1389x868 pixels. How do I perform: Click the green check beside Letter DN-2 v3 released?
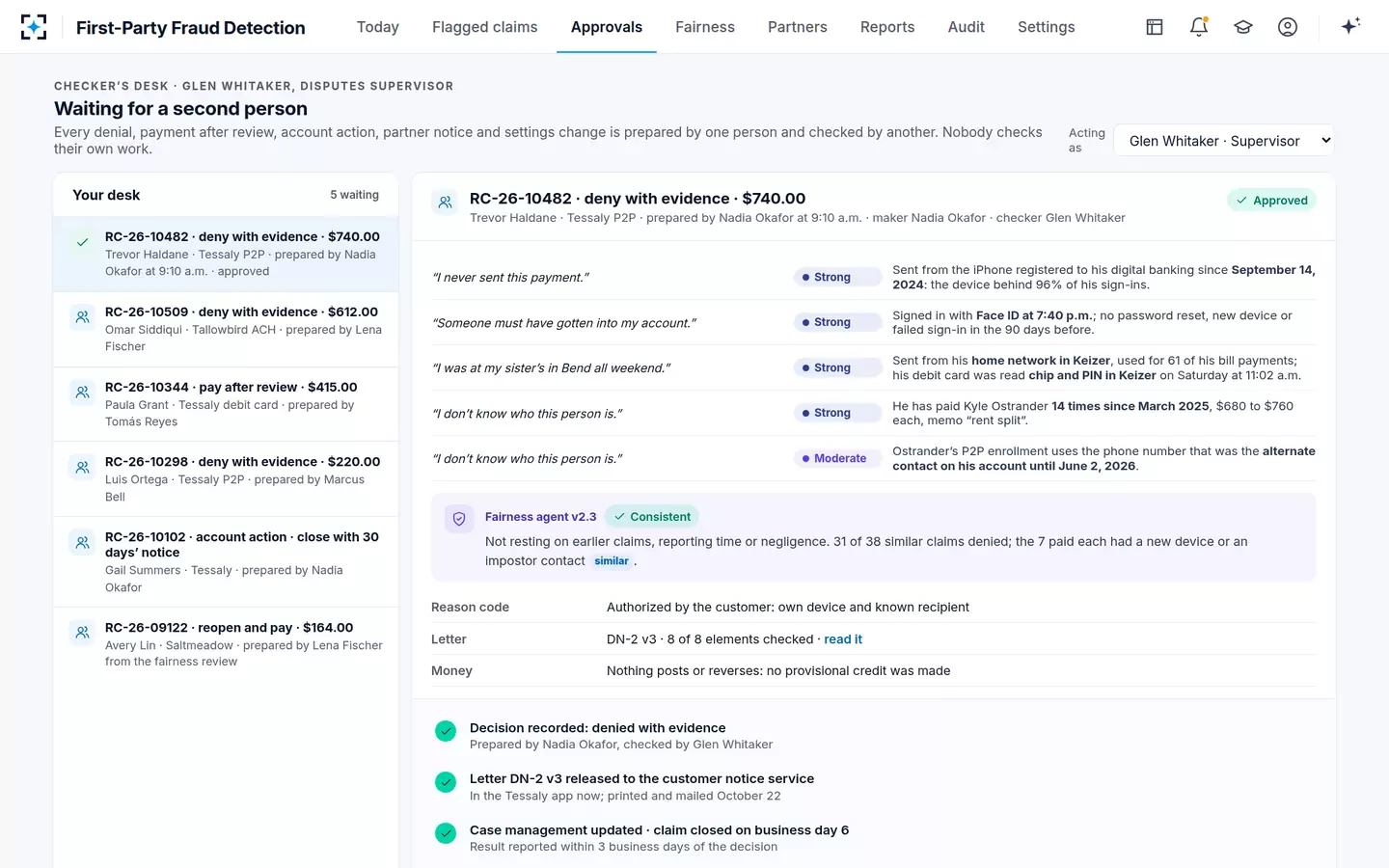point(446,782)
